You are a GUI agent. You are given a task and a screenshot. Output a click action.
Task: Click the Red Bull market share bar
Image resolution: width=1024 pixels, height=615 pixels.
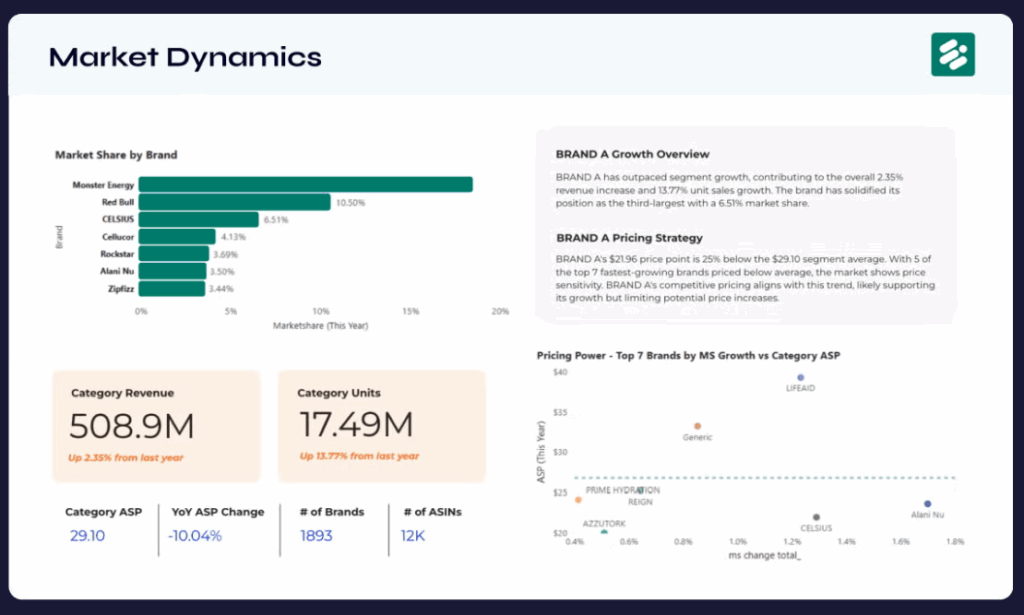pyautogui.click(x=234, y=202)
